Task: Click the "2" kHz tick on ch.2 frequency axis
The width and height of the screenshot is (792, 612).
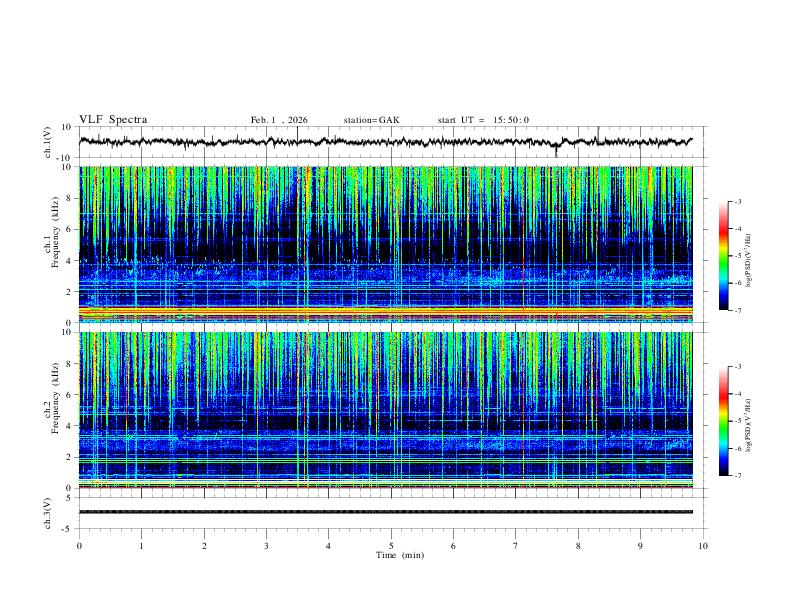Action: 69,457
